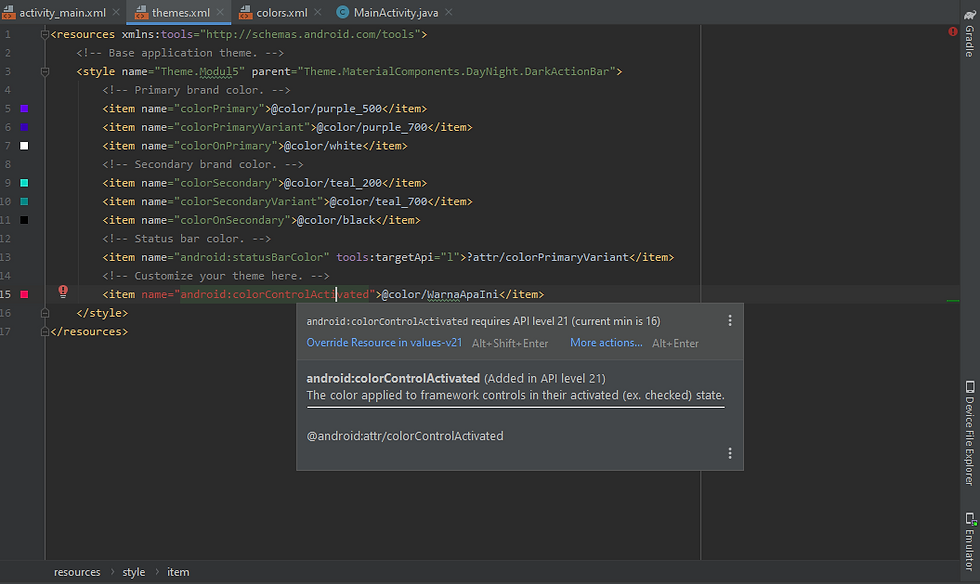Click @color/WarnaApaIni value in line 15
Screen dimensions: 980x584
(439, 294)
